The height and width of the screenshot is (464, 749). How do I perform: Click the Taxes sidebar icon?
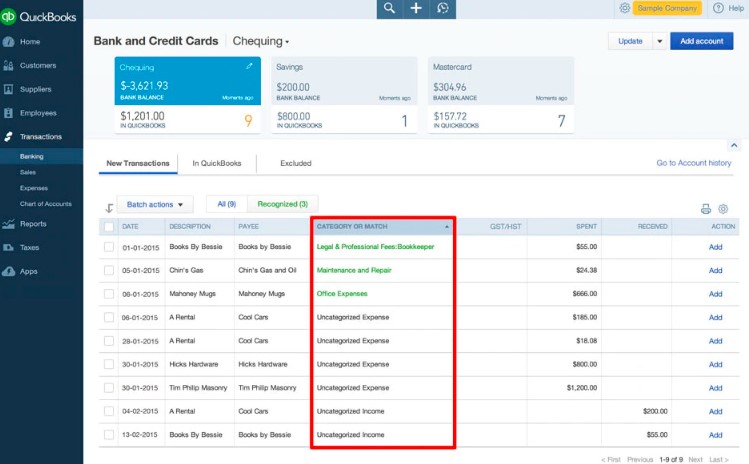tap(8, 248)
